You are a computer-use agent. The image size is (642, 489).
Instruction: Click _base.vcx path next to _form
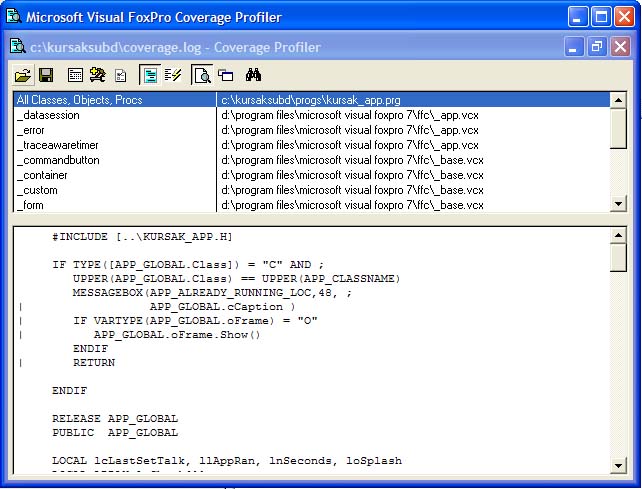(352, 205)
